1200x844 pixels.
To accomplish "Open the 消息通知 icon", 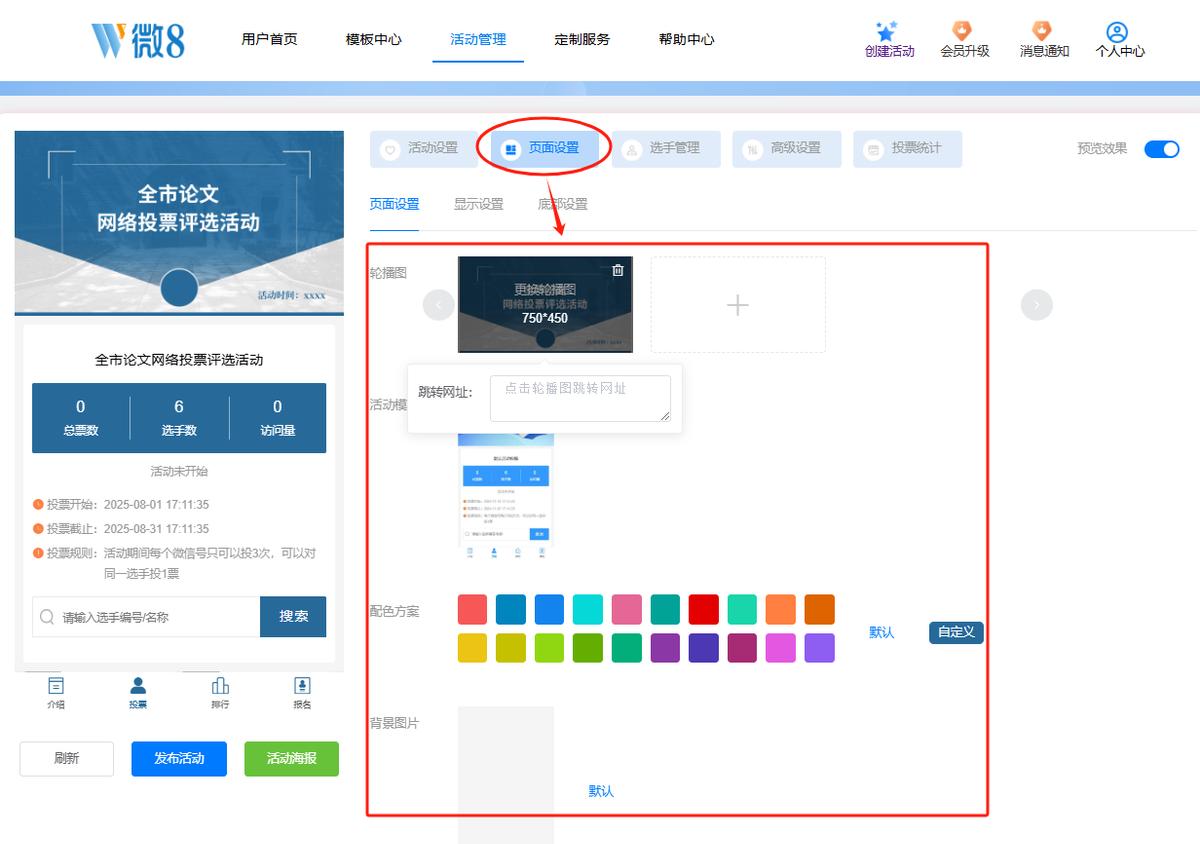I will pos(1042,32).
